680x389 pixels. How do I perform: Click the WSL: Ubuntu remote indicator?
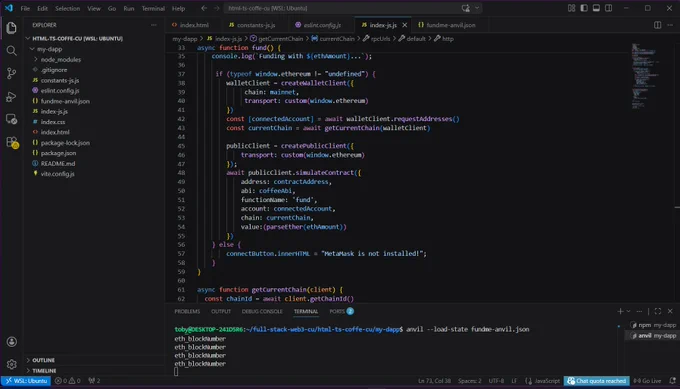[26, 381]
